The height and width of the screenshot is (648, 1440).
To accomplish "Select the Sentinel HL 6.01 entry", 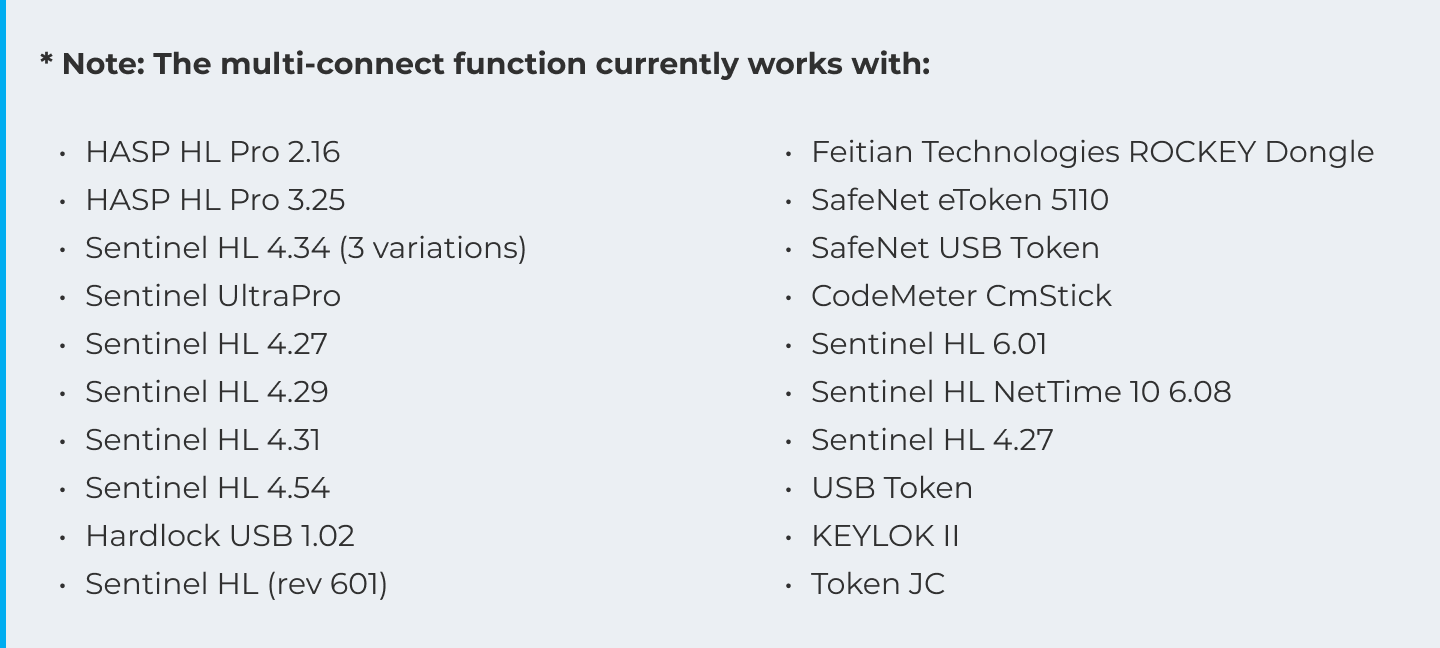I will coord(929,344).
